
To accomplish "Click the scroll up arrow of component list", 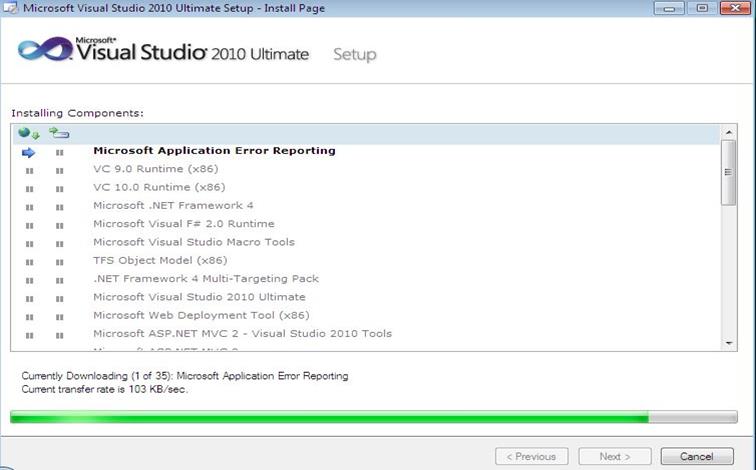I will coord(729,132).
